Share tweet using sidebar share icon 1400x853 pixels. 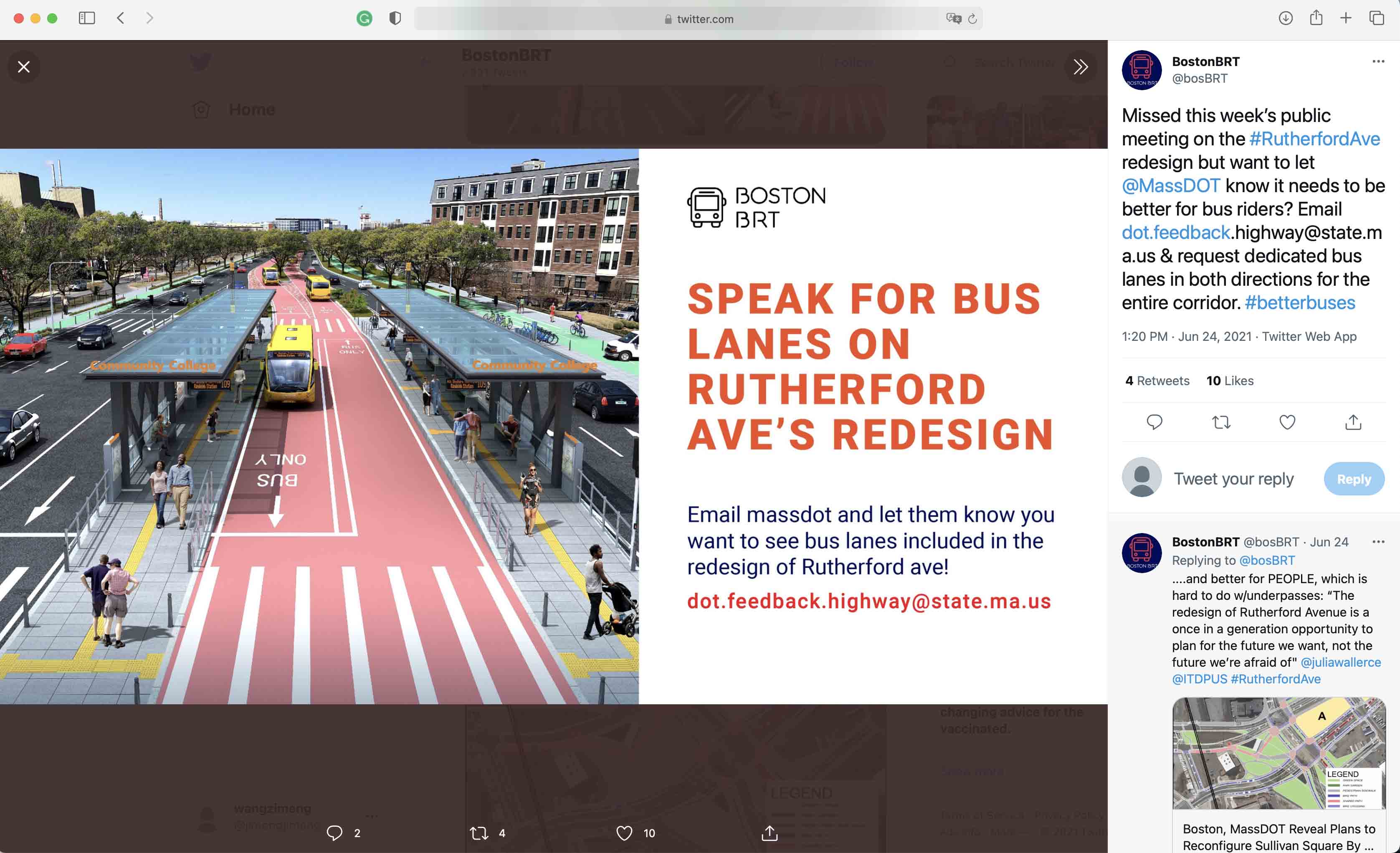[1353, 421]
